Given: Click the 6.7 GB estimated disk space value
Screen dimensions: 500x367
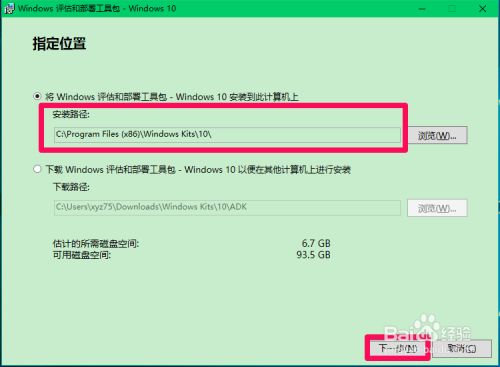Looking at the screenshot, I should 316,243.
